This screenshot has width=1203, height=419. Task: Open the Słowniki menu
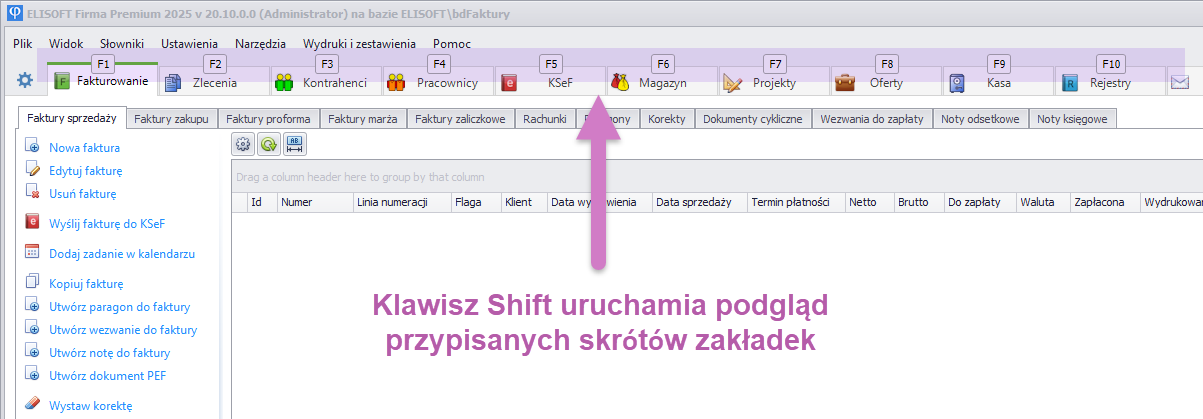tap(122, 44)
